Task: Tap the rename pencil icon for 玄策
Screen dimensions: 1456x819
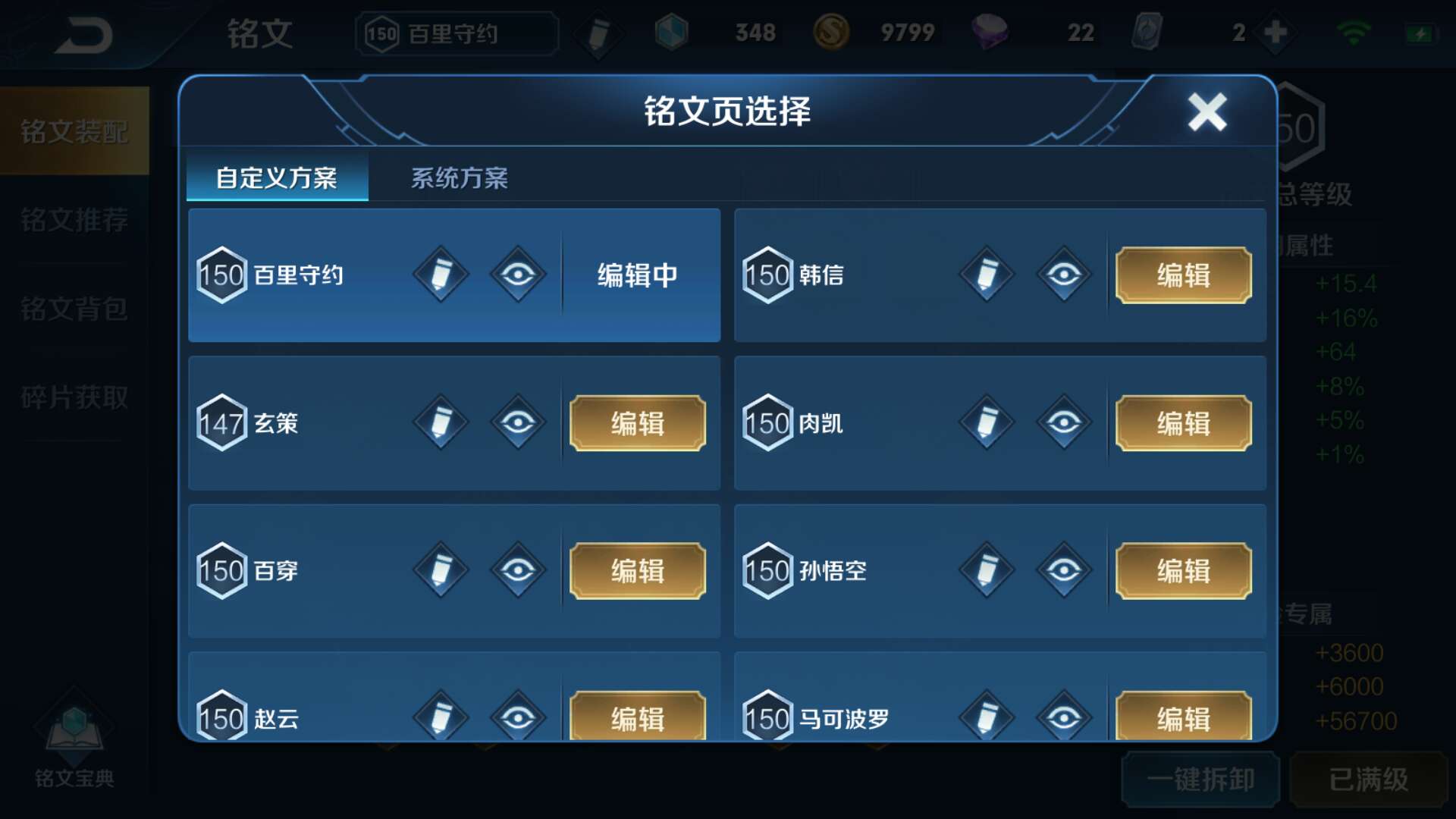Action: click(441, 422)
